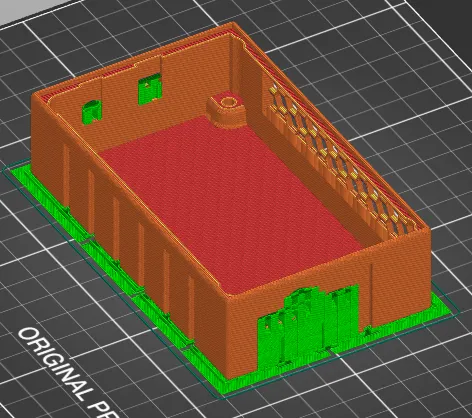The width and height of the screenshot is (472, 418).
Task: Click the large green support on the front wall
Action: [308, 327]
